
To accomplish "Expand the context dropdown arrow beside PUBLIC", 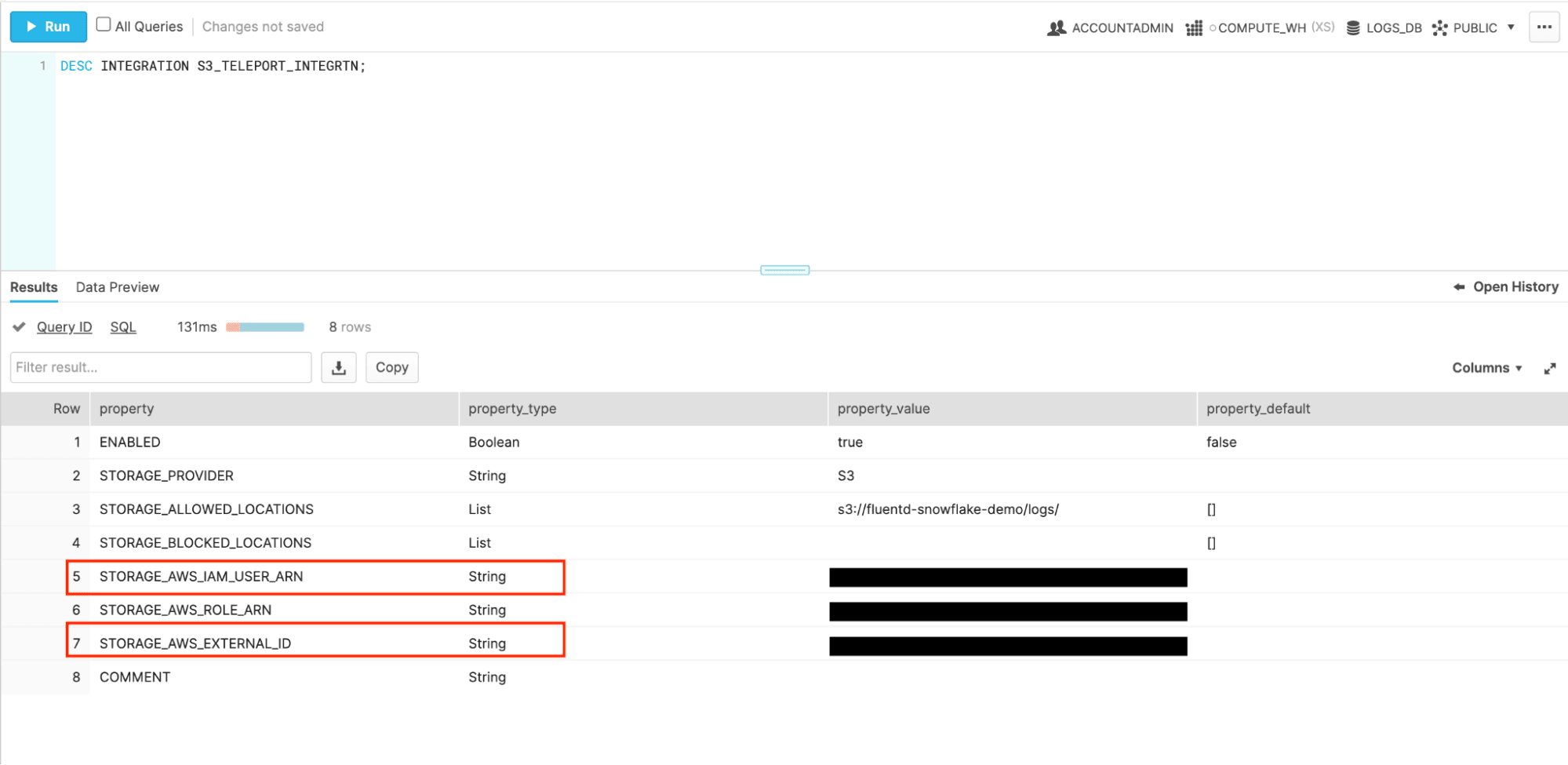I will pos(1511,27).
